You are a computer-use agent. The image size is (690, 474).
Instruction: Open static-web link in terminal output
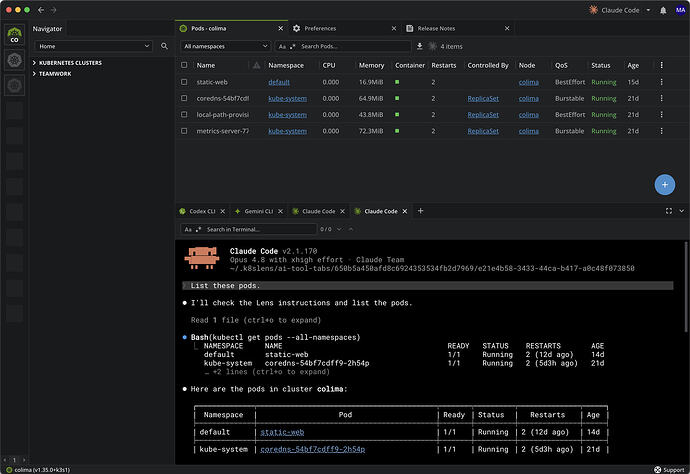coord(282,432)
